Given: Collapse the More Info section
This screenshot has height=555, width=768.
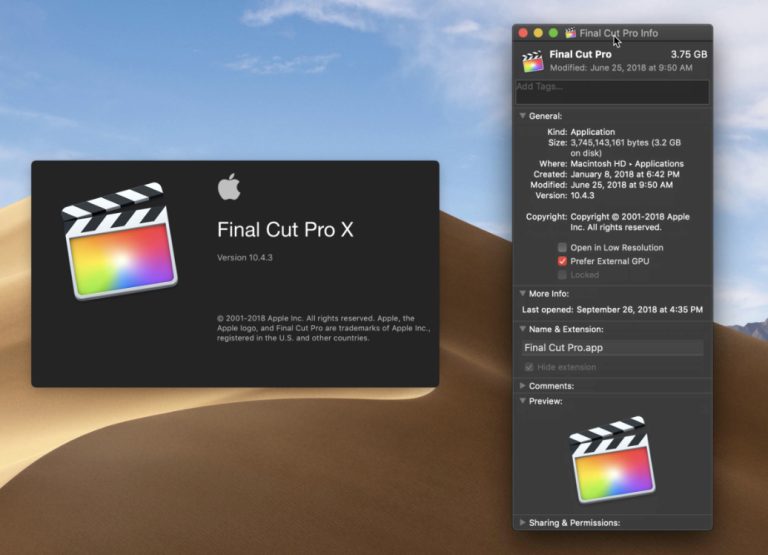Looking at the screenshot, I should pyautogui.click(x=522, y=294).
